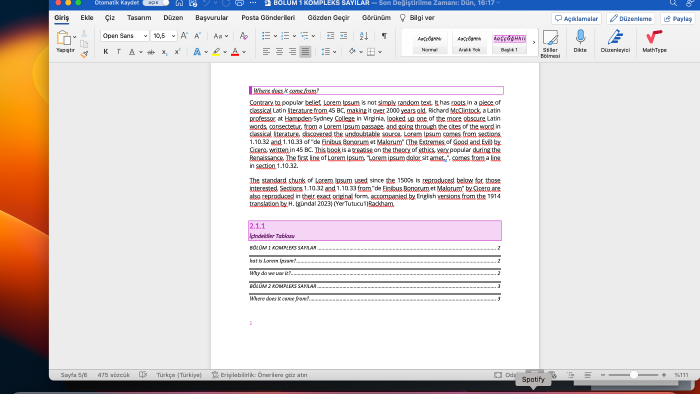Click the print icon in the title bar

click(x=239, y=3)
